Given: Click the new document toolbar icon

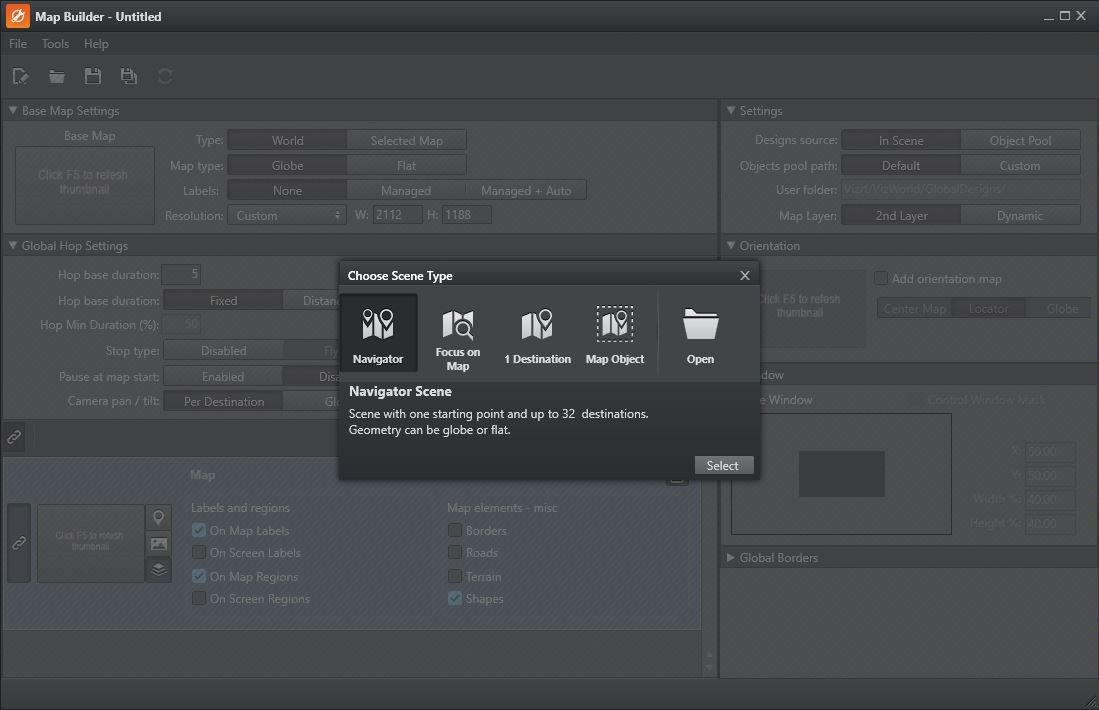Looking at the screenshot, I should (21, 76).
